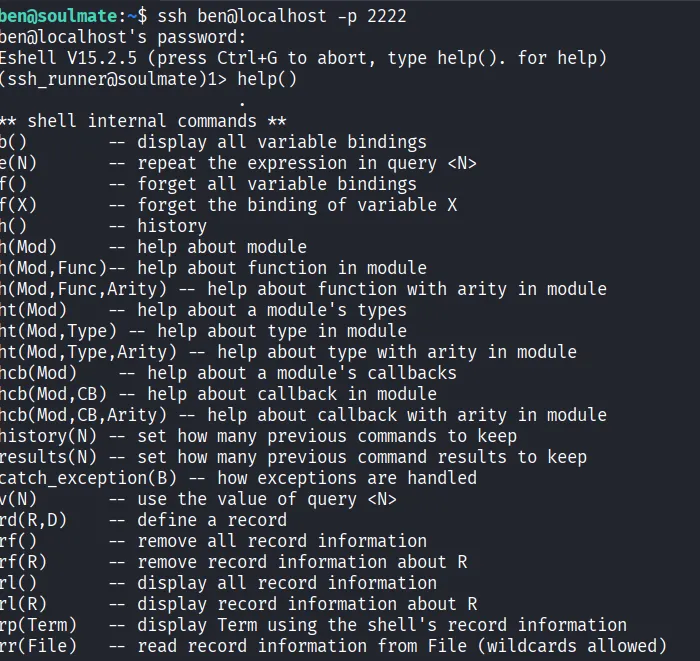This screenshot has height=661, width=700.
Task: Click the h() history entry
Action: 103,226
